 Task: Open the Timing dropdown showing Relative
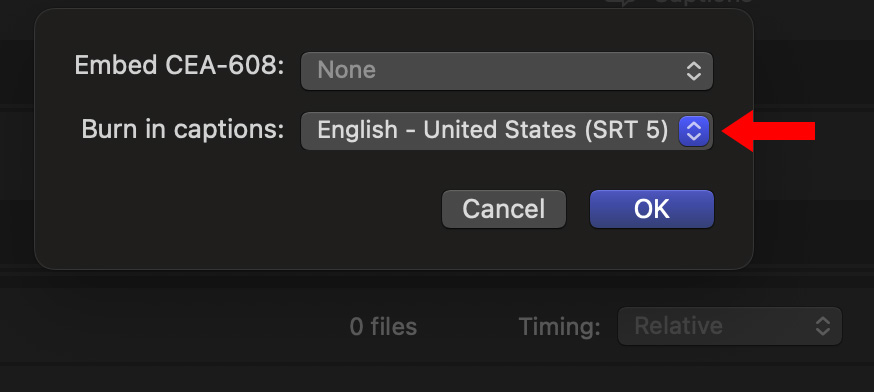(x=730, y=326)
